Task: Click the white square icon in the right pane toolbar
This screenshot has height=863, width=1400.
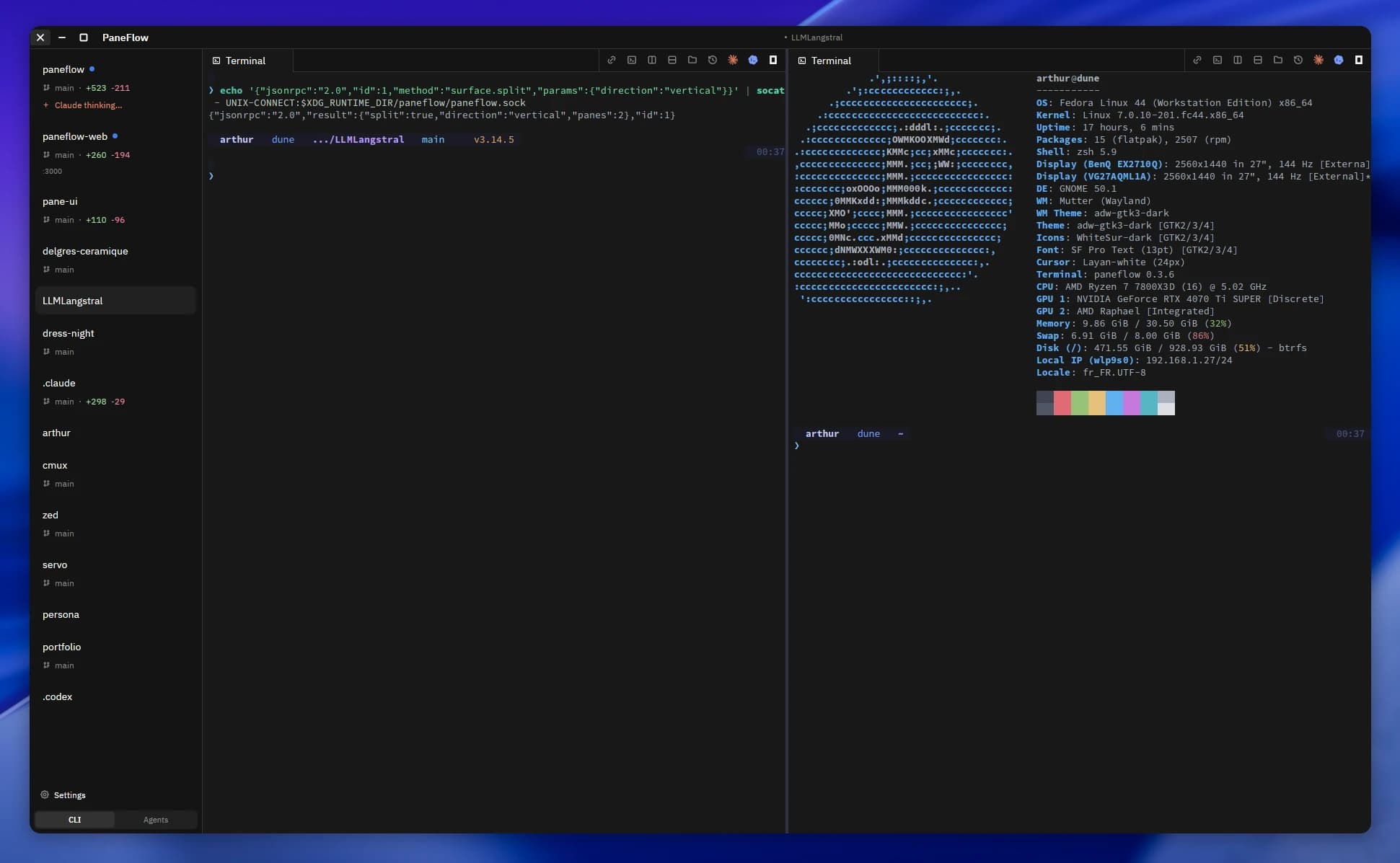Action: click(x=1359, y=61)
